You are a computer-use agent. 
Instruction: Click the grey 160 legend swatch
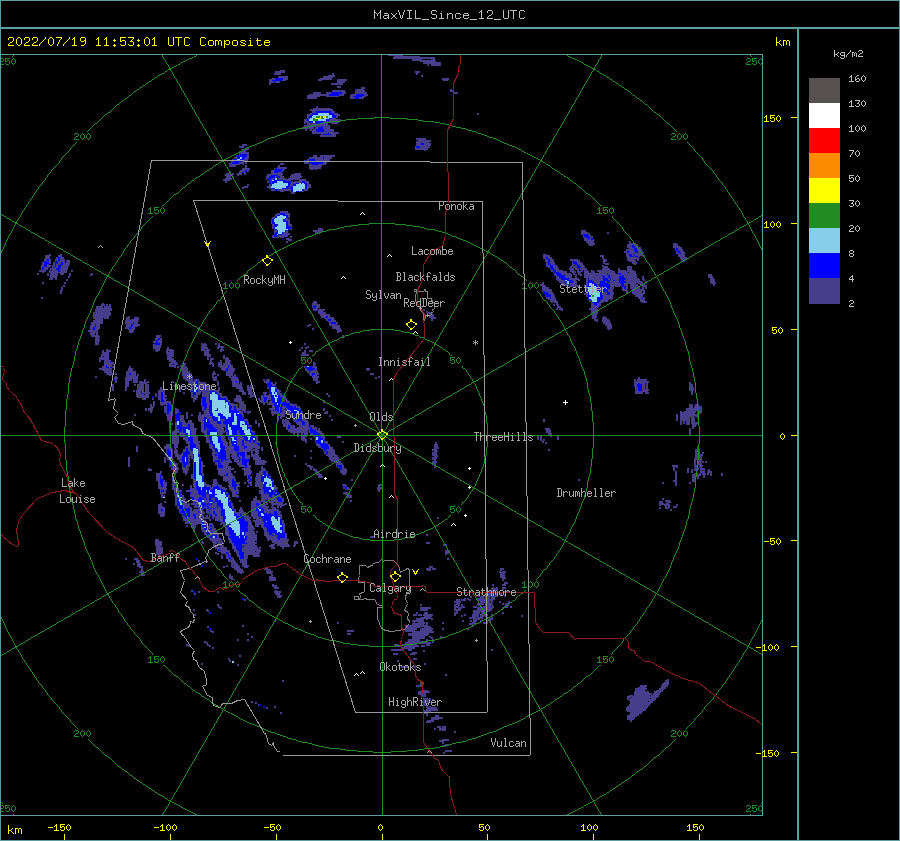click(824, 90)
